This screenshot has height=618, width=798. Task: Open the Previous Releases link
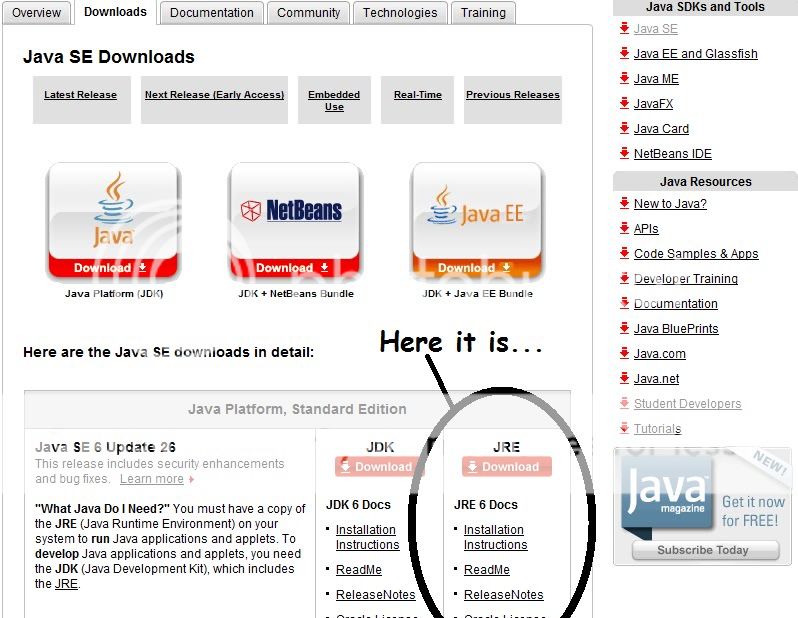(x=512, y=95)
